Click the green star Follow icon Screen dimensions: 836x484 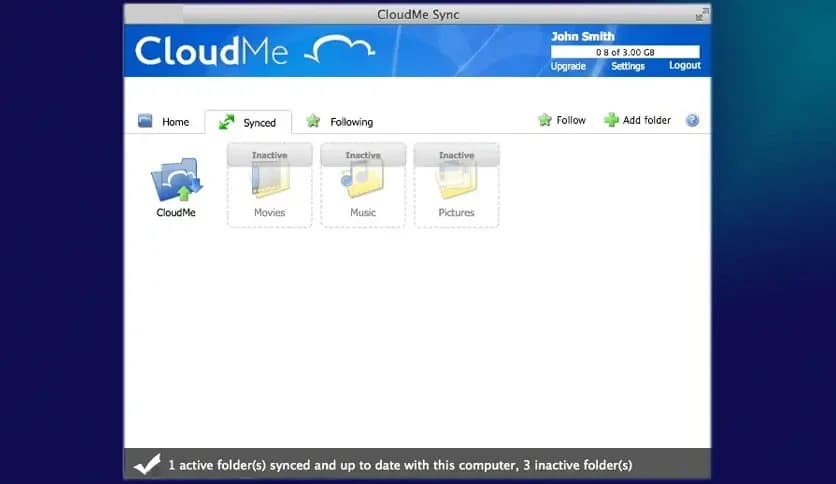pos(544,120)
